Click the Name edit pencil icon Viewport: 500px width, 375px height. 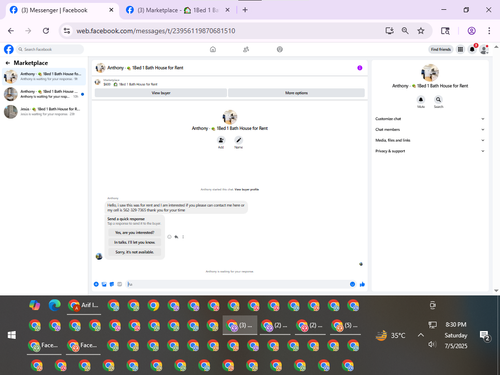(238, 140)
